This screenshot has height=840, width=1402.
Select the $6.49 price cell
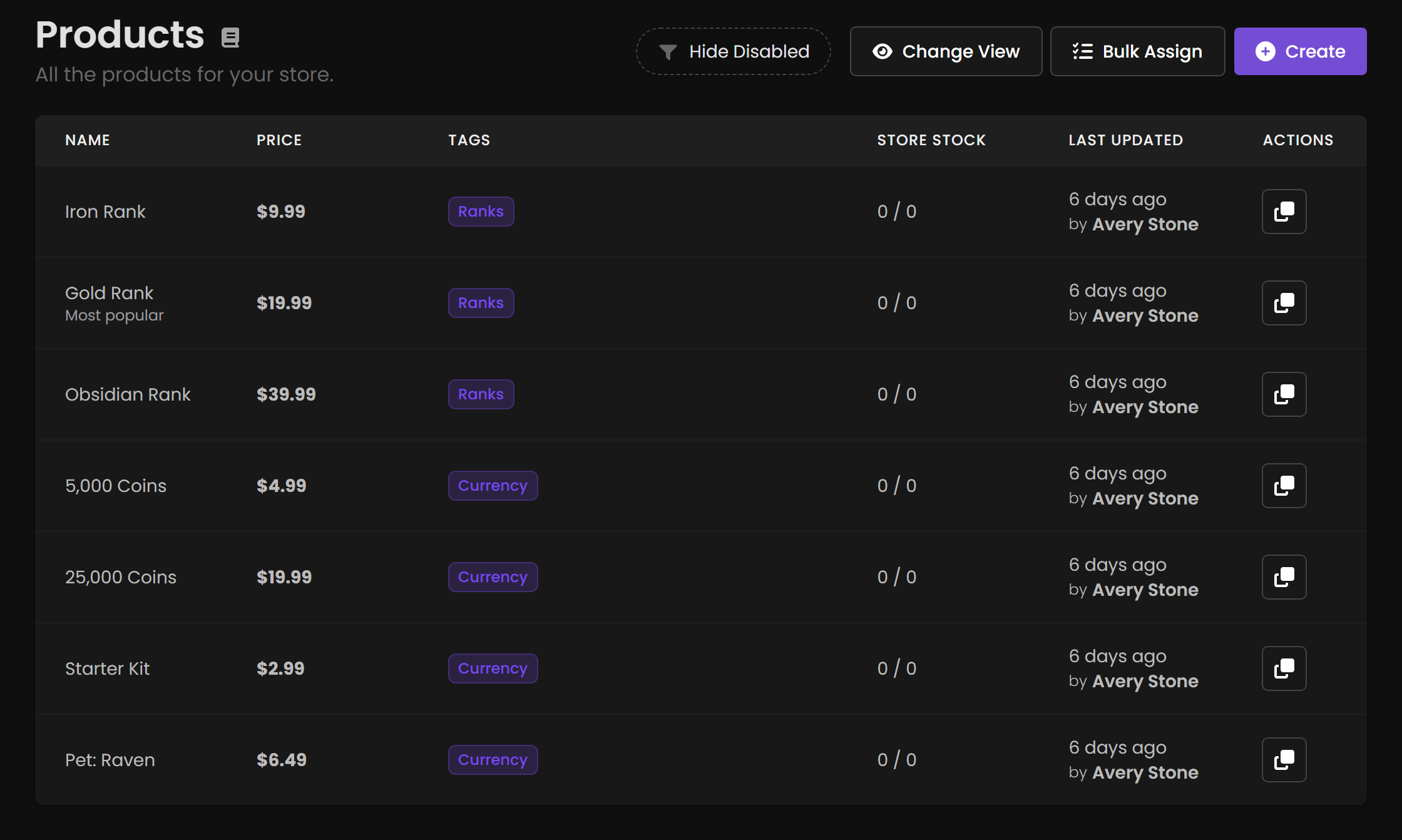pyautogui.click(x=282, y=760)
